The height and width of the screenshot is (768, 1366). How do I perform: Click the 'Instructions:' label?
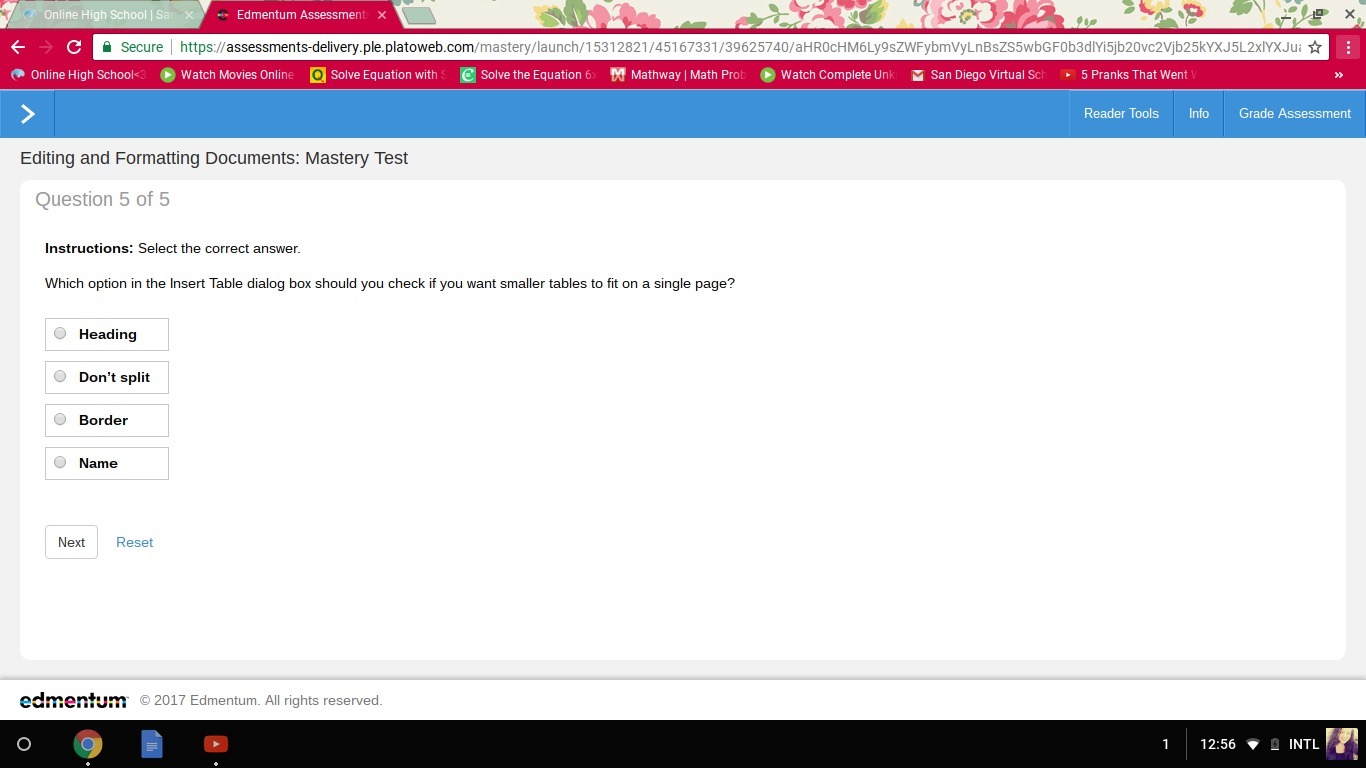[x=89, y=248]
